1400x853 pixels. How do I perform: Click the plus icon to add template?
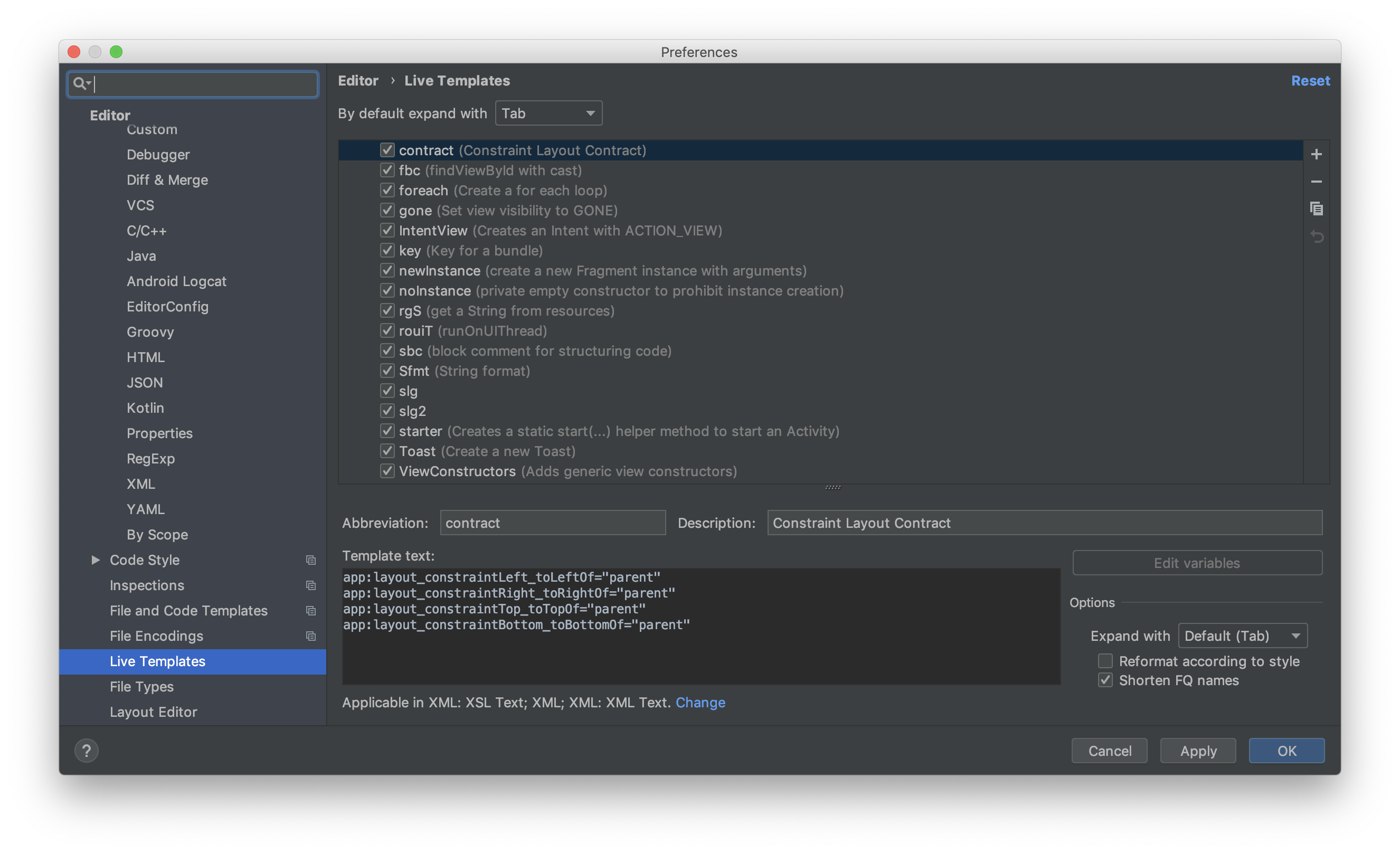coord(1316,154)
